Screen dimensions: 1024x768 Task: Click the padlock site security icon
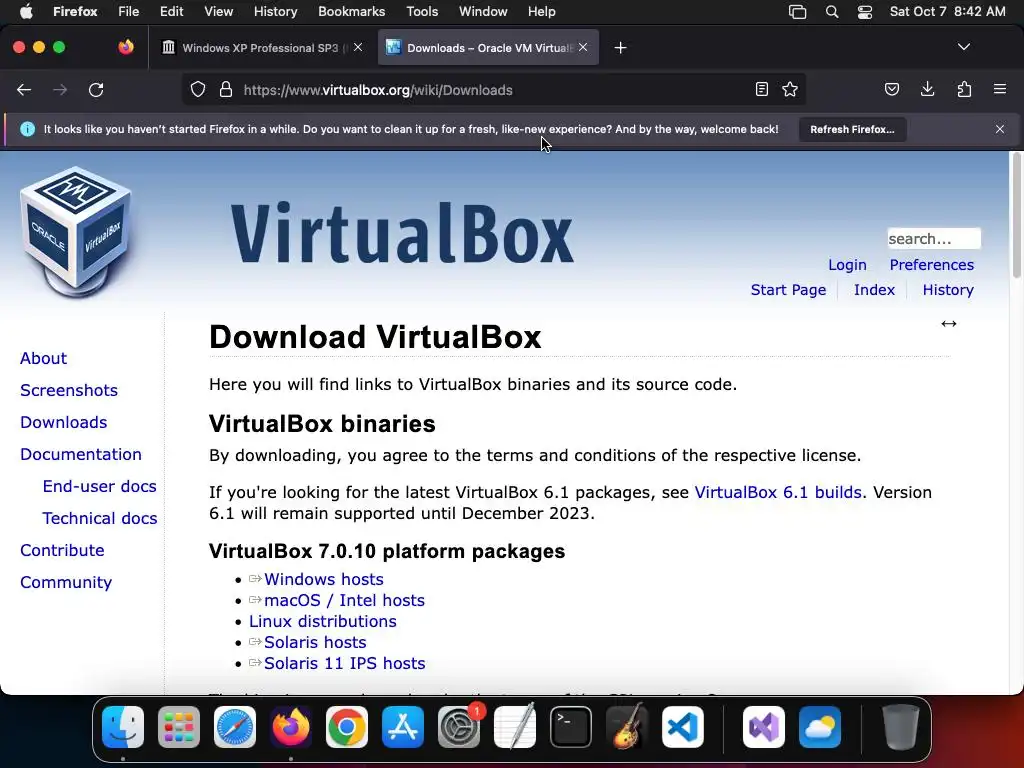point(226,89)
